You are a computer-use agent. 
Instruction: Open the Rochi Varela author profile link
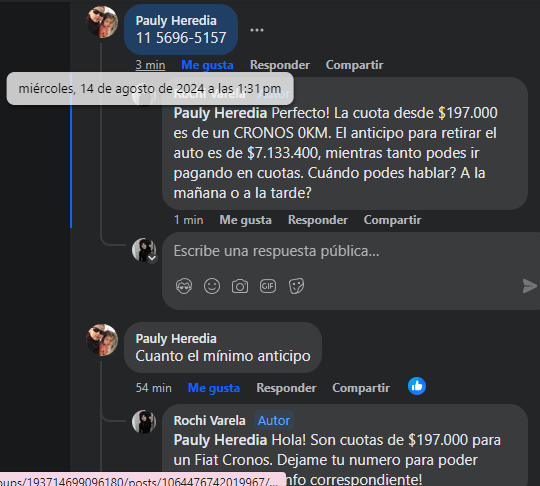coord(209,421)
